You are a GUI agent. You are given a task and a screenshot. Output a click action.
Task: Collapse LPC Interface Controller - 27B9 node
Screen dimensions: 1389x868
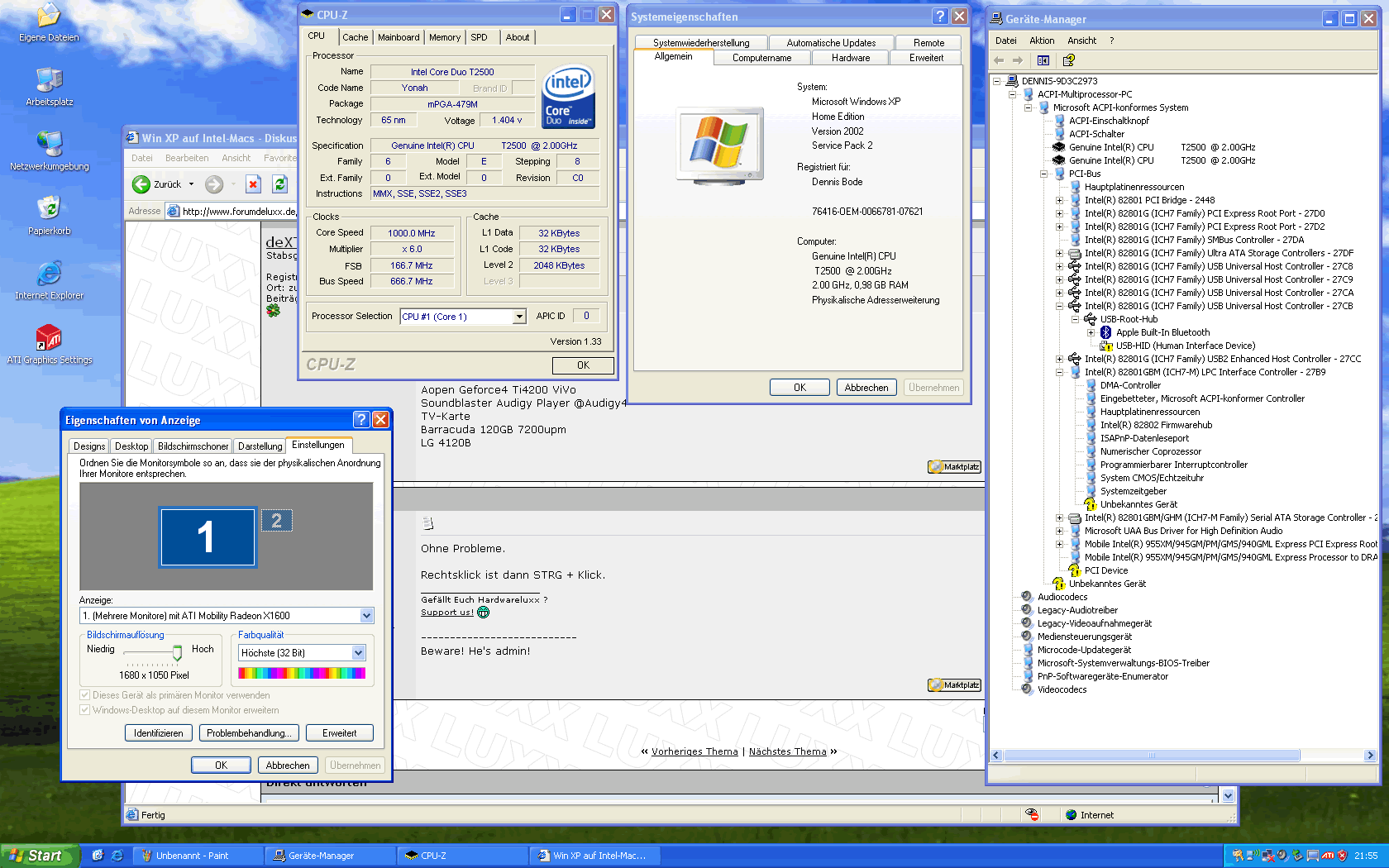click(x=1059, y=372)
